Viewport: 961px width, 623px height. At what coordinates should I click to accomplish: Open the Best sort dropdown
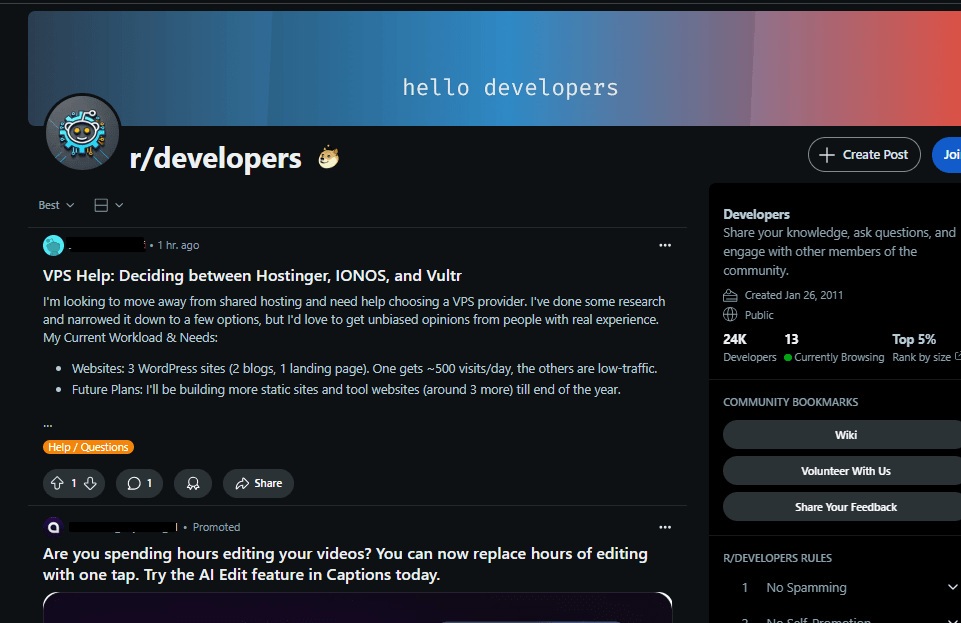56,205
